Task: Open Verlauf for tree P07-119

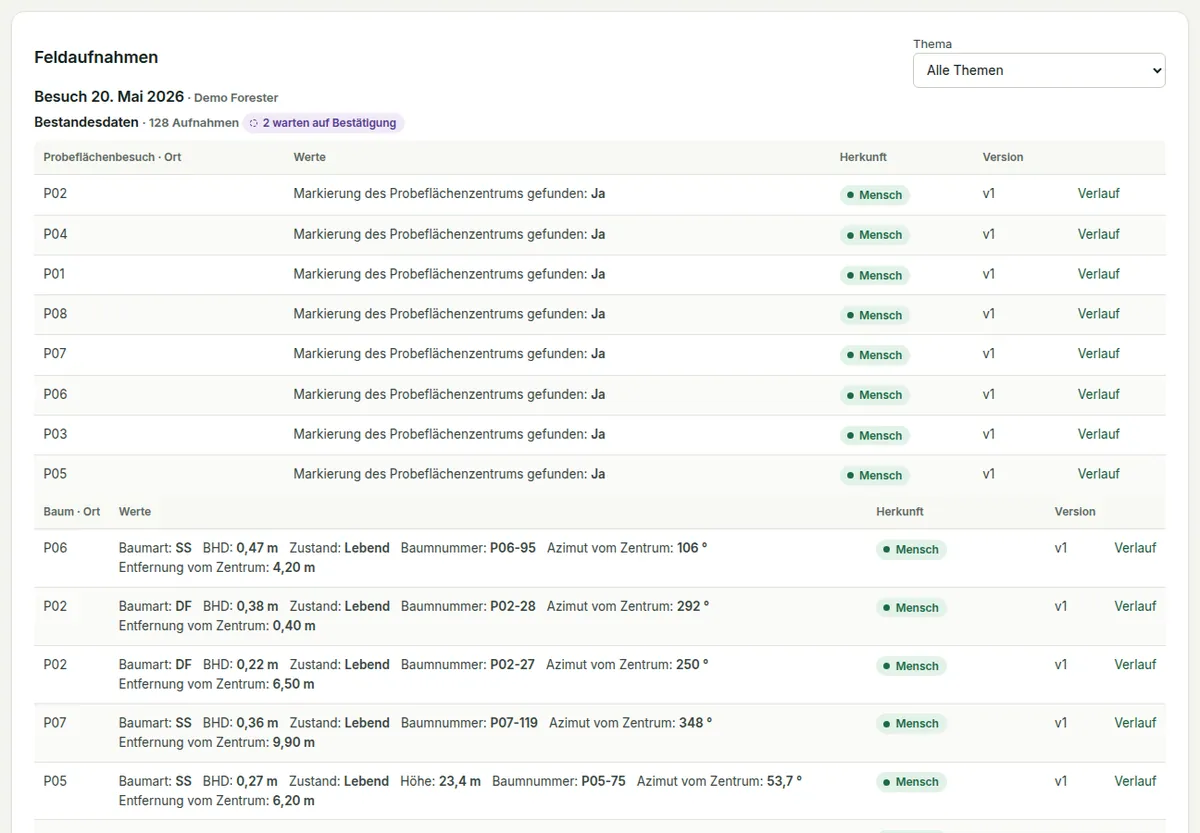Action: 1135,723
